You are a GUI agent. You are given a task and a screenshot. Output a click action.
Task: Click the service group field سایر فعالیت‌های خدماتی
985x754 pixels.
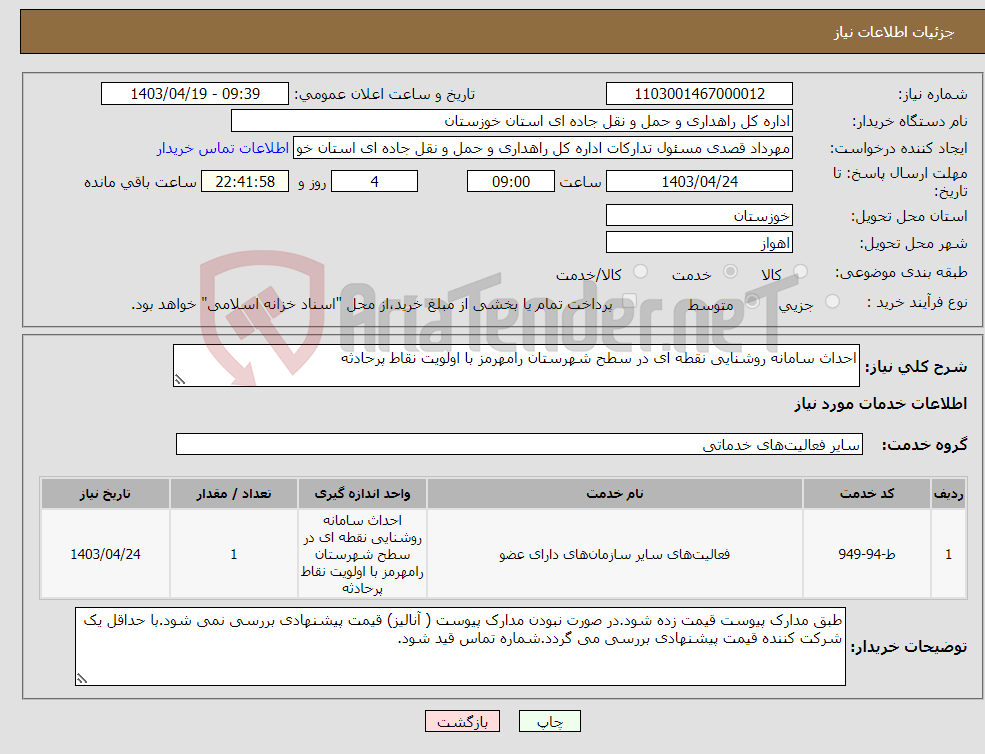519,444
